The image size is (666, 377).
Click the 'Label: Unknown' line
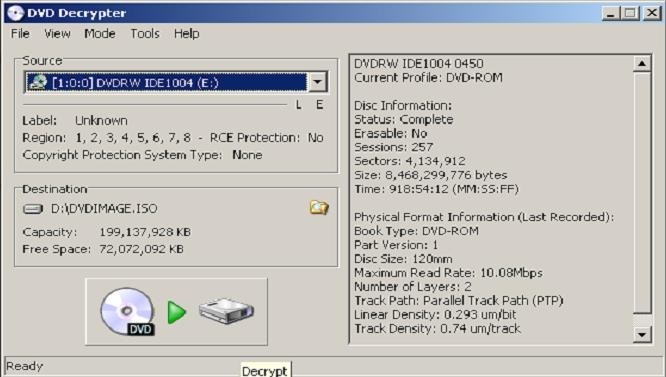pyautogui.click(x=75, y=121)
